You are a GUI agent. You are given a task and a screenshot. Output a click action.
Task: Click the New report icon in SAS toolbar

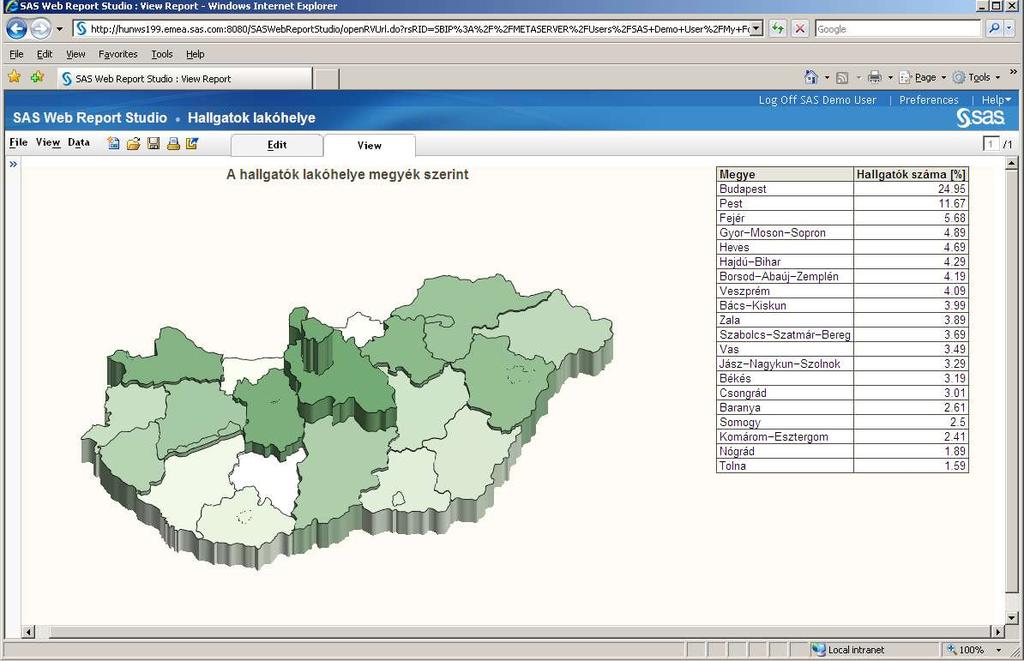(113, 144)
